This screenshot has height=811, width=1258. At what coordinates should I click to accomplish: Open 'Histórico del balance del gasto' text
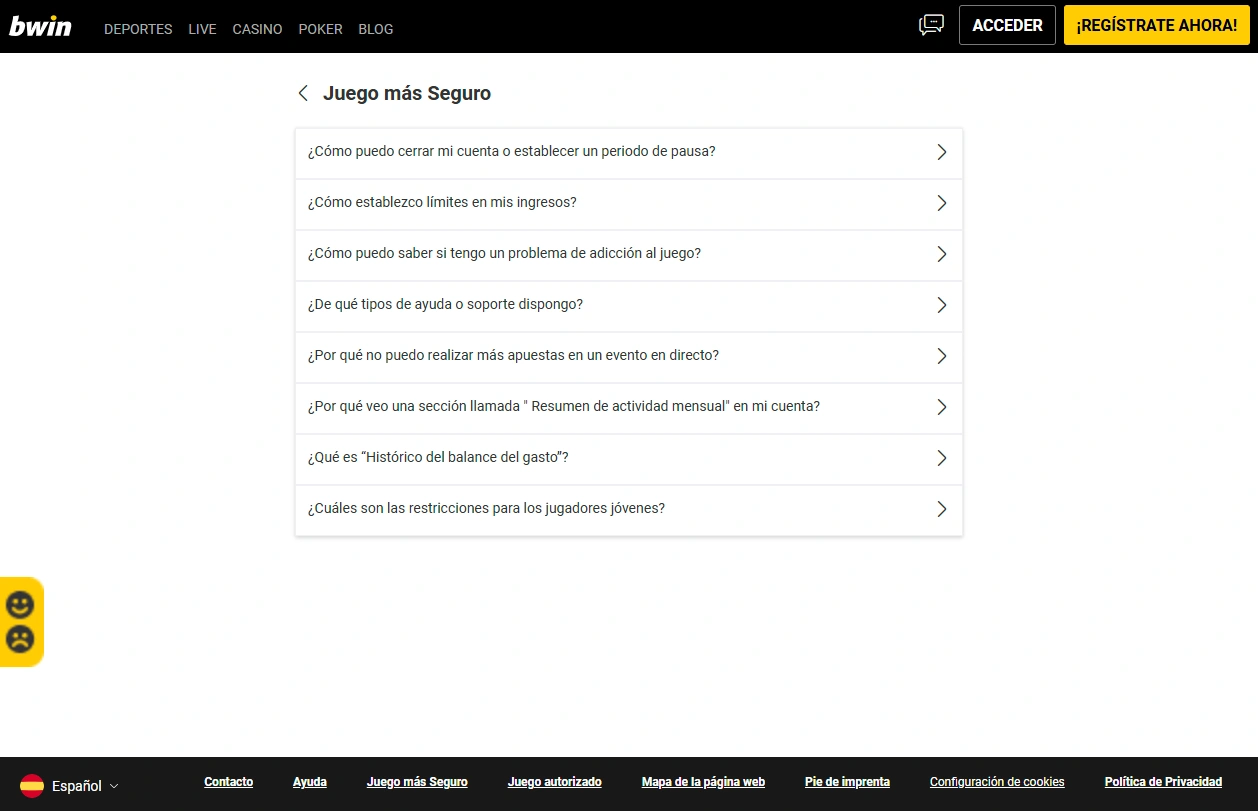438,458
